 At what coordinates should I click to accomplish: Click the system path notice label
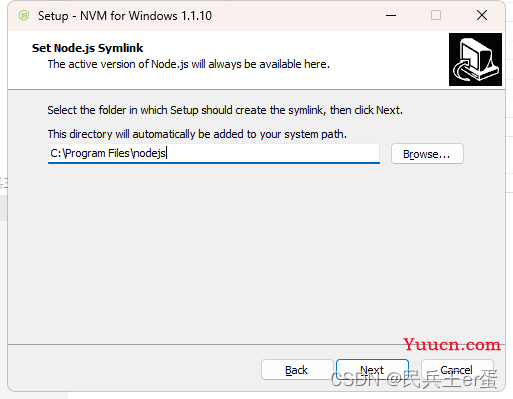point(197,134)
